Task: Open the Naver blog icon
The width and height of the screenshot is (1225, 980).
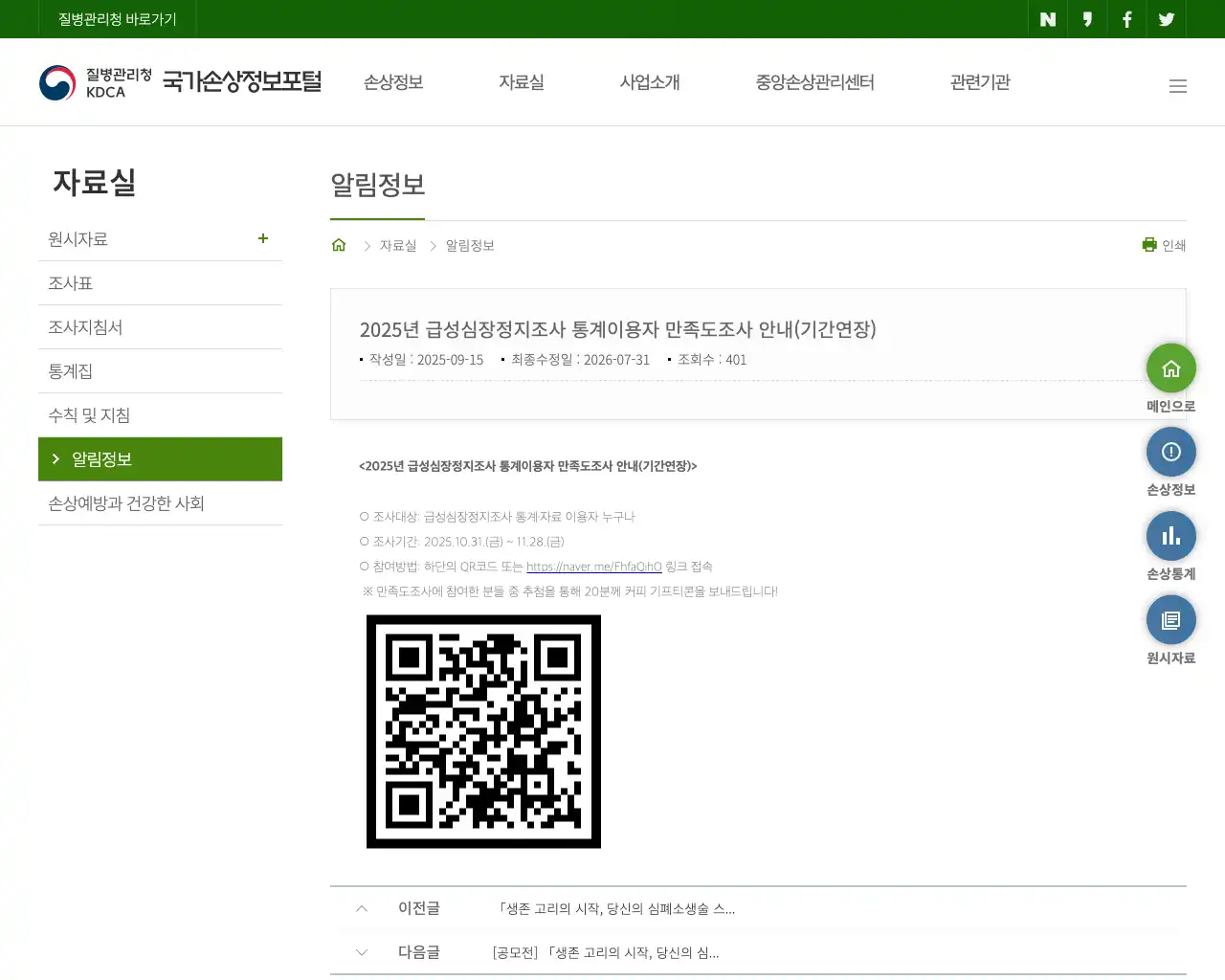Action: coord(1048,19)
